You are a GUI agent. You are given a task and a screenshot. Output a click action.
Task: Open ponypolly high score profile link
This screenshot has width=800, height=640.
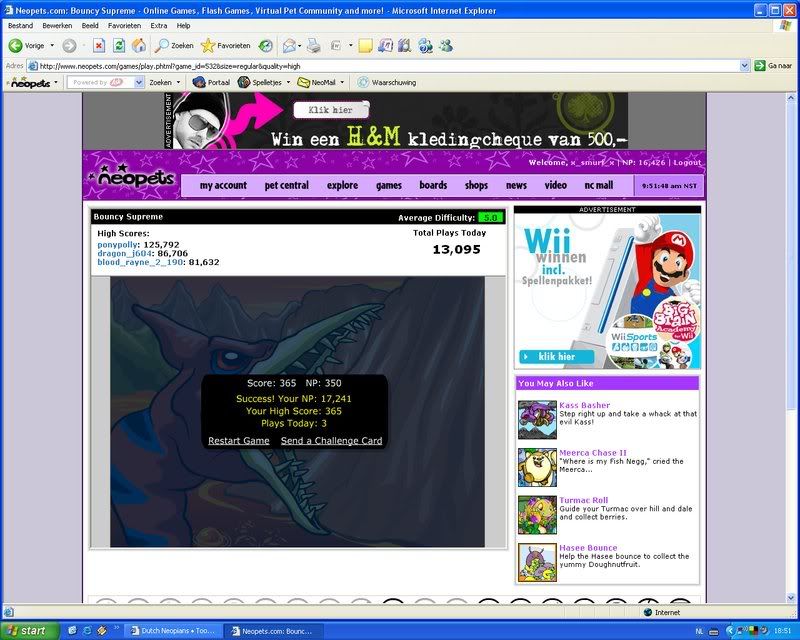pos(117,245)
